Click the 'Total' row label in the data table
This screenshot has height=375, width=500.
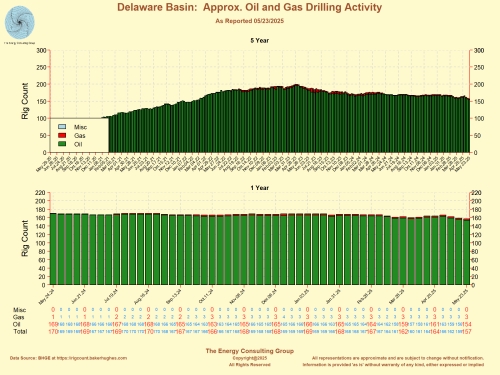pyautogui.click(x=20, y=332)
